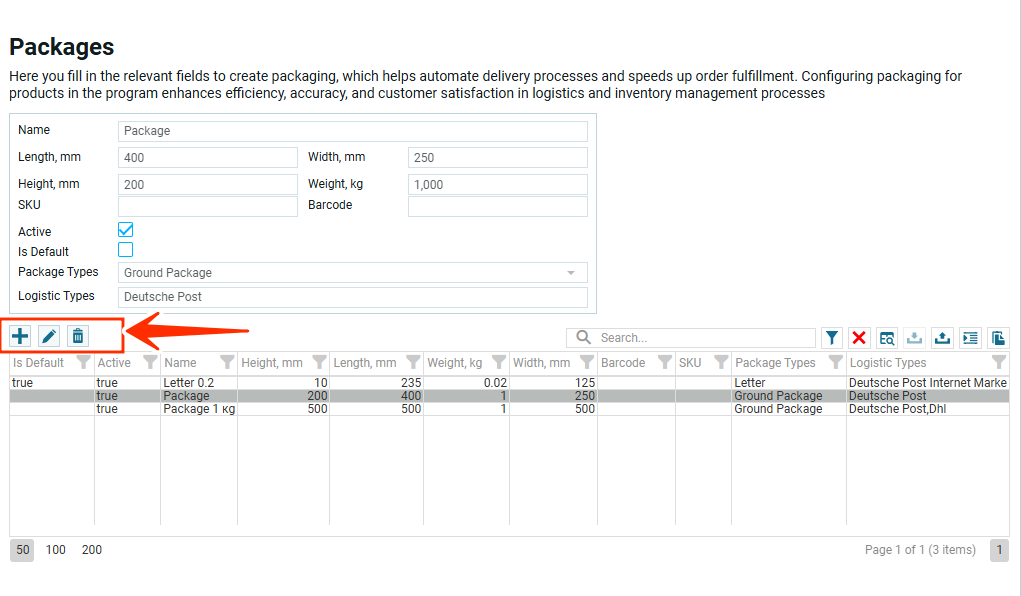Click the add package plus icon

[20, 337]
